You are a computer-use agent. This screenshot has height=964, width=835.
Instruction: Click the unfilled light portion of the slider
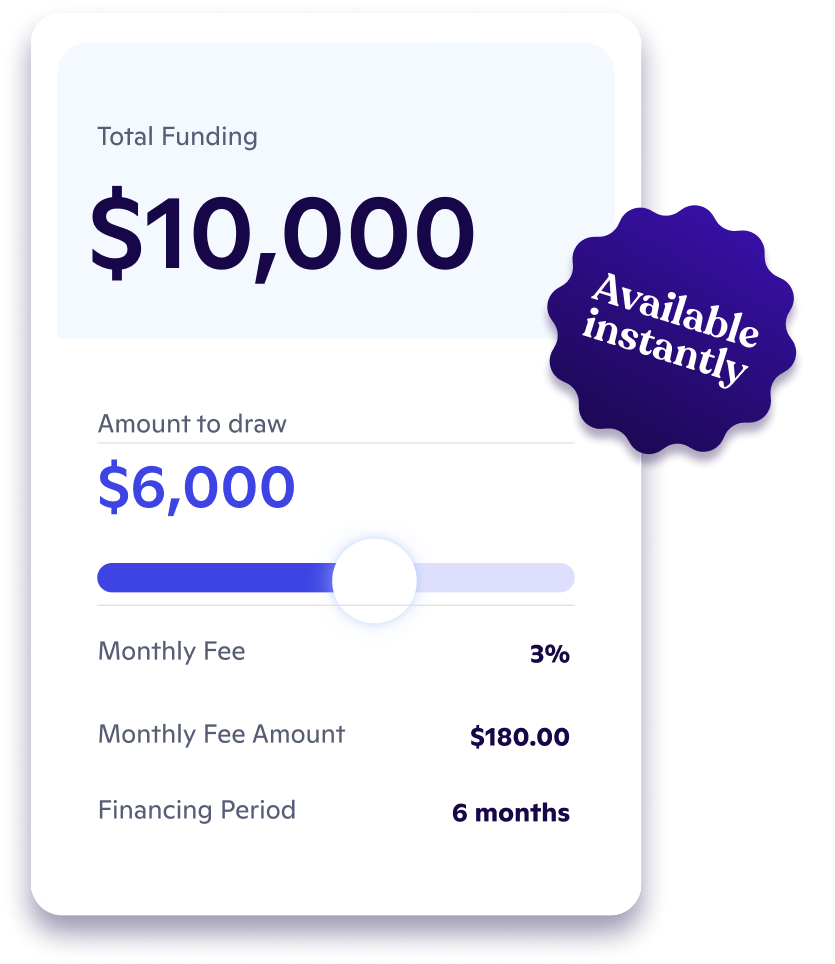pos(495,578)
